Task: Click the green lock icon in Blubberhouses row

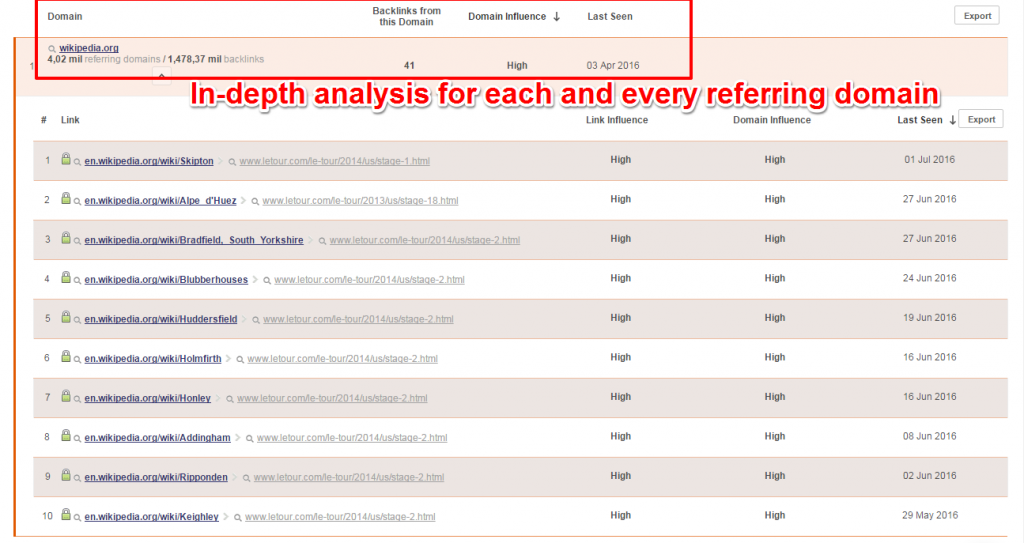Action: pos(66,277)
